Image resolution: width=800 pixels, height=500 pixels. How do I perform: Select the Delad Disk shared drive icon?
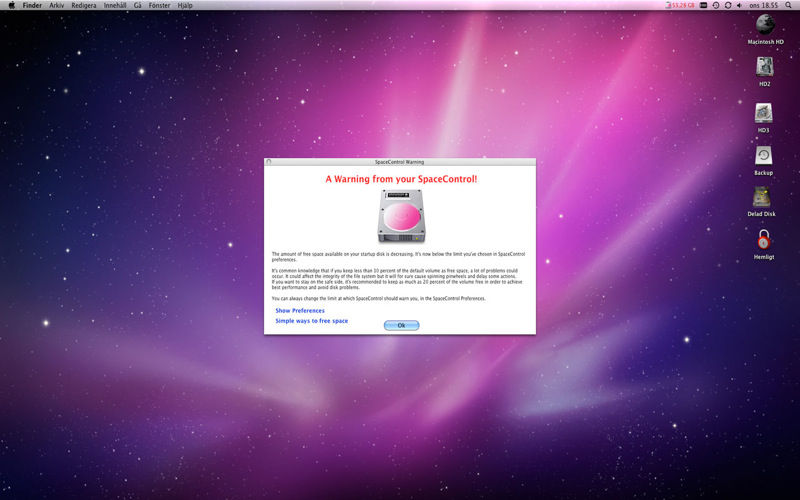coord(761,197)
